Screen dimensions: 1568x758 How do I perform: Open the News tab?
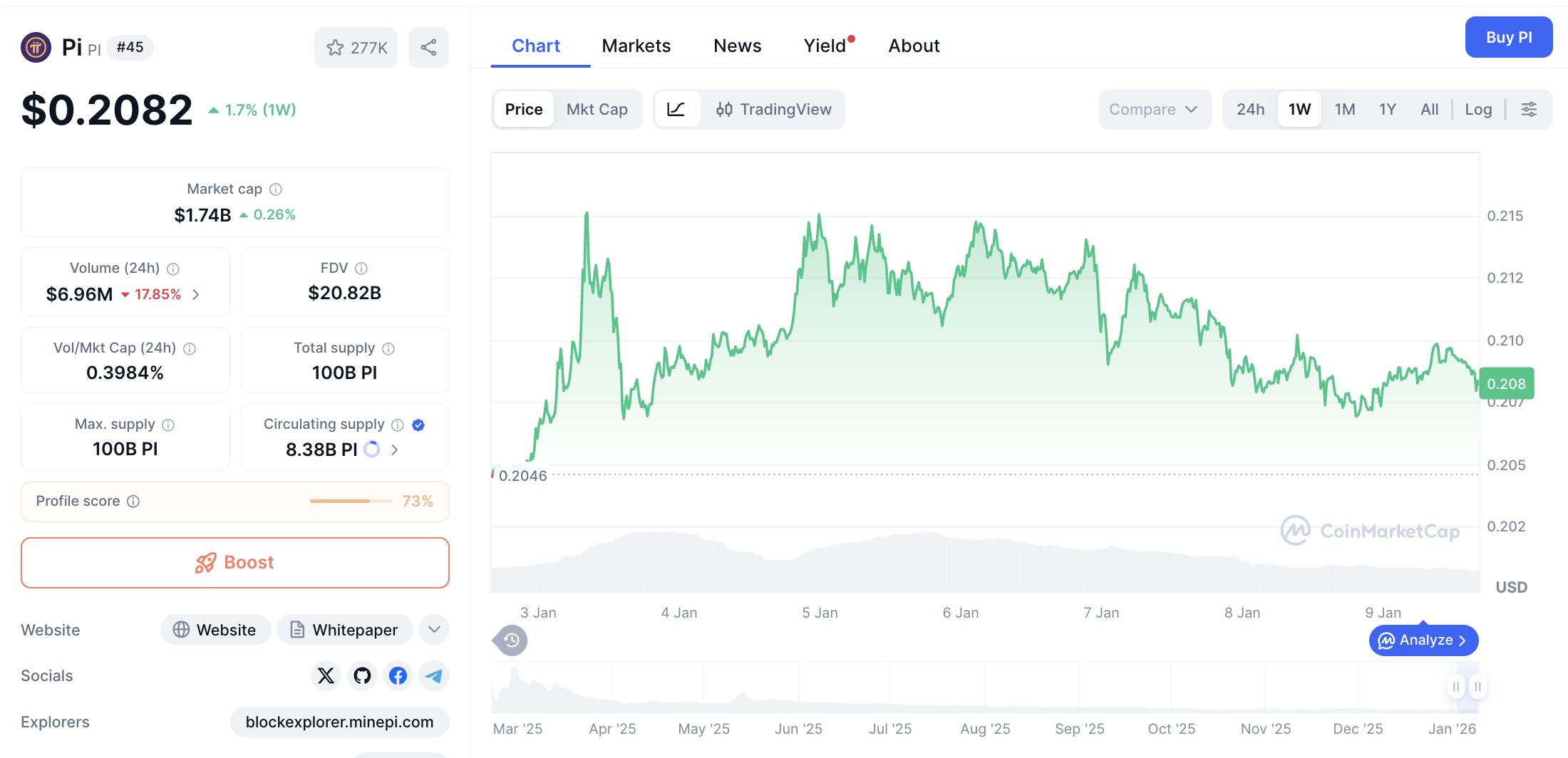click(737, 45)
